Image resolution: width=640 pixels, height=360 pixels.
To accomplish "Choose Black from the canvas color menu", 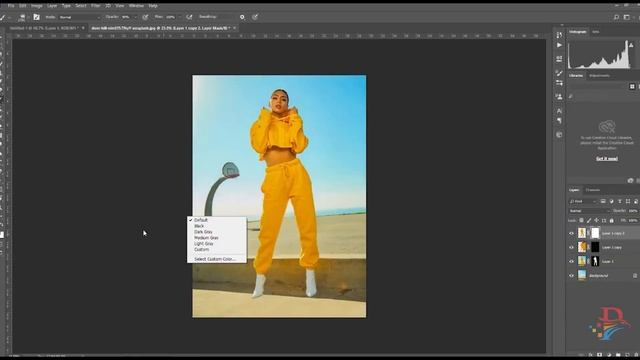I will coord(217,226).
